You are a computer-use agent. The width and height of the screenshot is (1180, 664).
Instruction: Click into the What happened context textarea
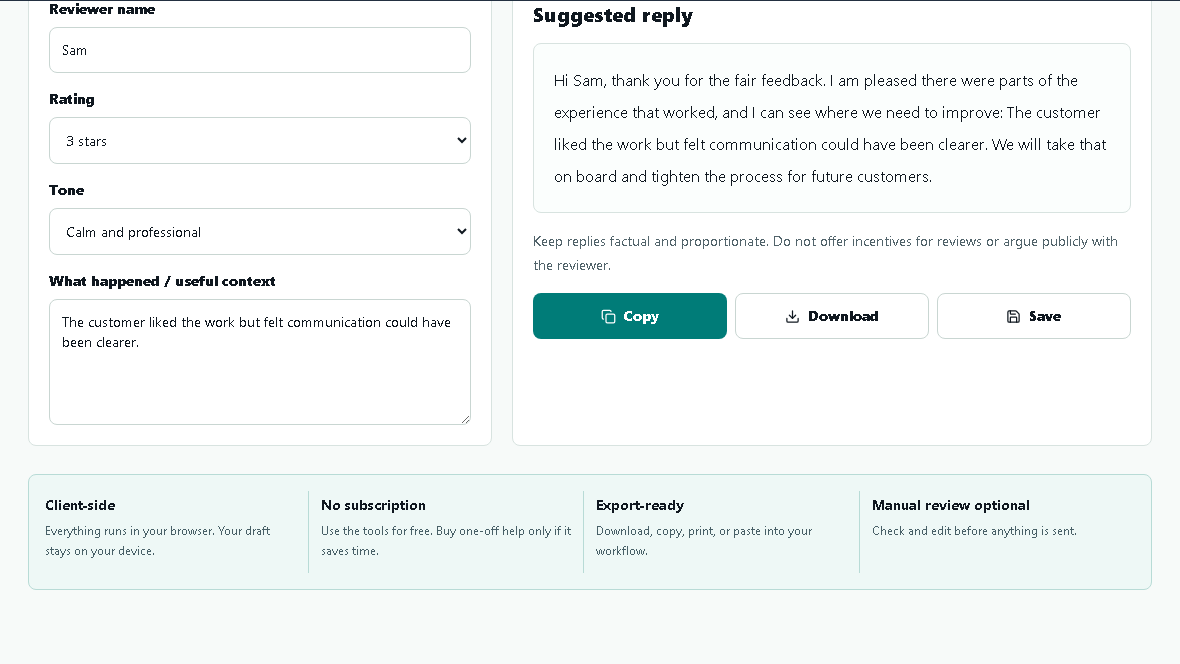click(x=260, y=362)
